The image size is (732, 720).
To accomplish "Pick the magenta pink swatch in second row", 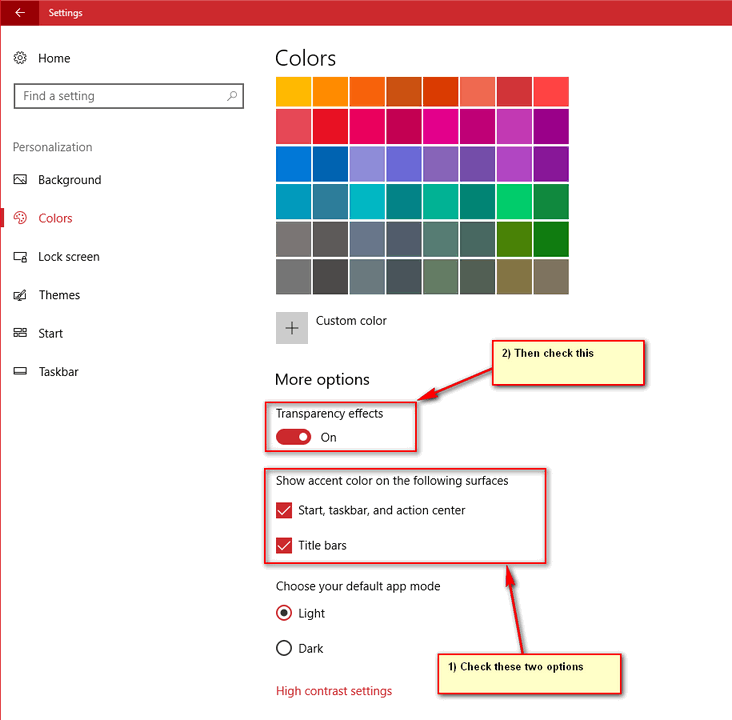I will coord(441,126).
